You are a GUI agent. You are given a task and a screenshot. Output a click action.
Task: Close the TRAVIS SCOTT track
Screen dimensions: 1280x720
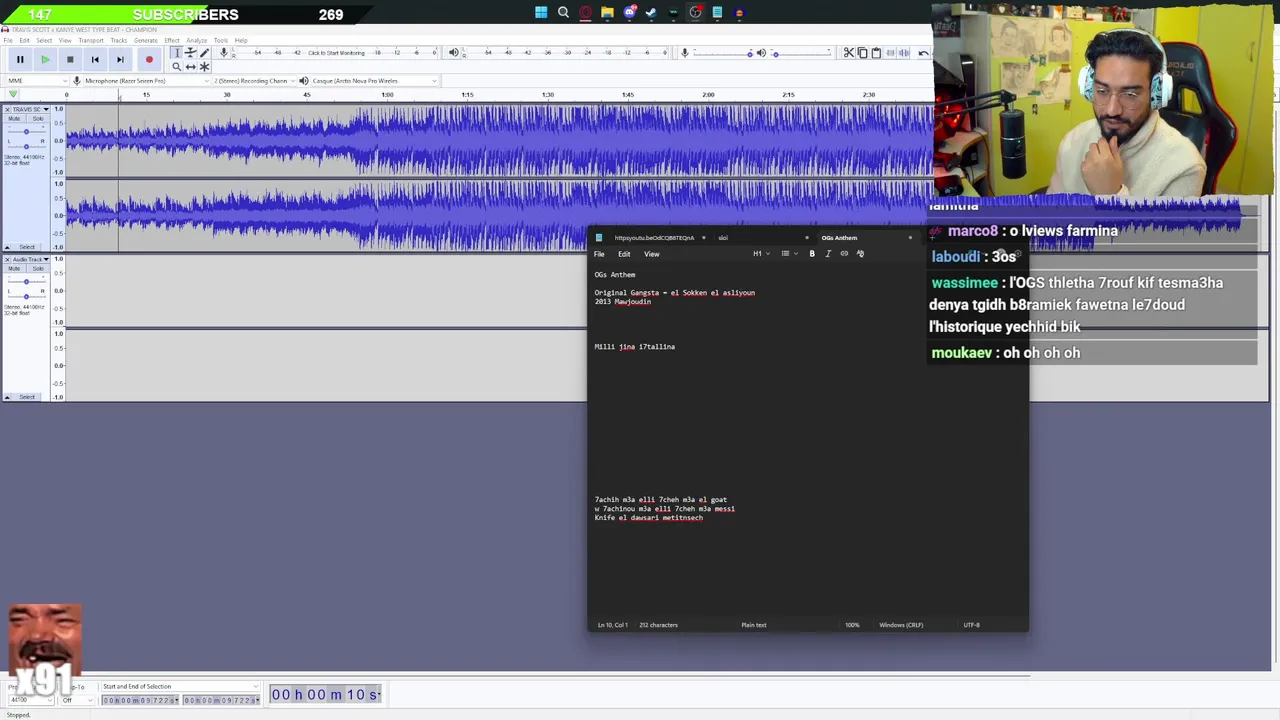pos(7,109)
